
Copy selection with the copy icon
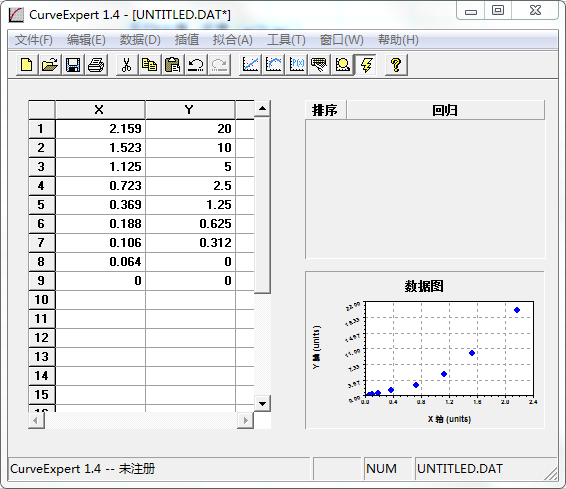(150, 65)
